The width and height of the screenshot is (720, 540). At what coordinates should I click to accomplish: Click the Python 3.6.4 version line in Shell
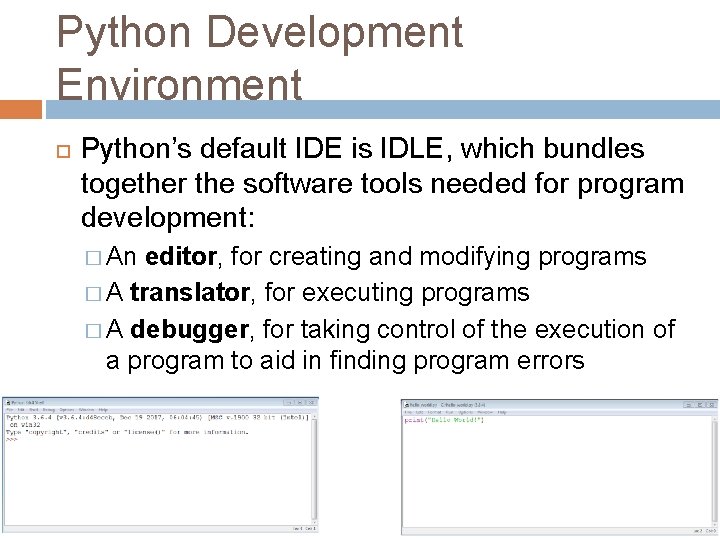click(x=158, y=417)
